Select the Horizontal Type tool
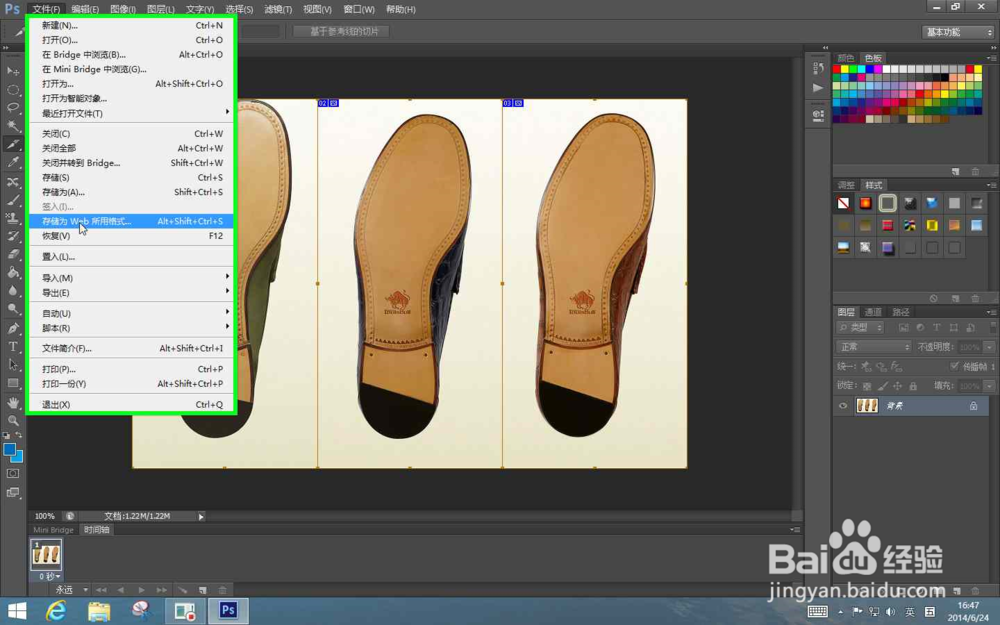Screen dimensions: 1000x625 (x=13, y=346)
